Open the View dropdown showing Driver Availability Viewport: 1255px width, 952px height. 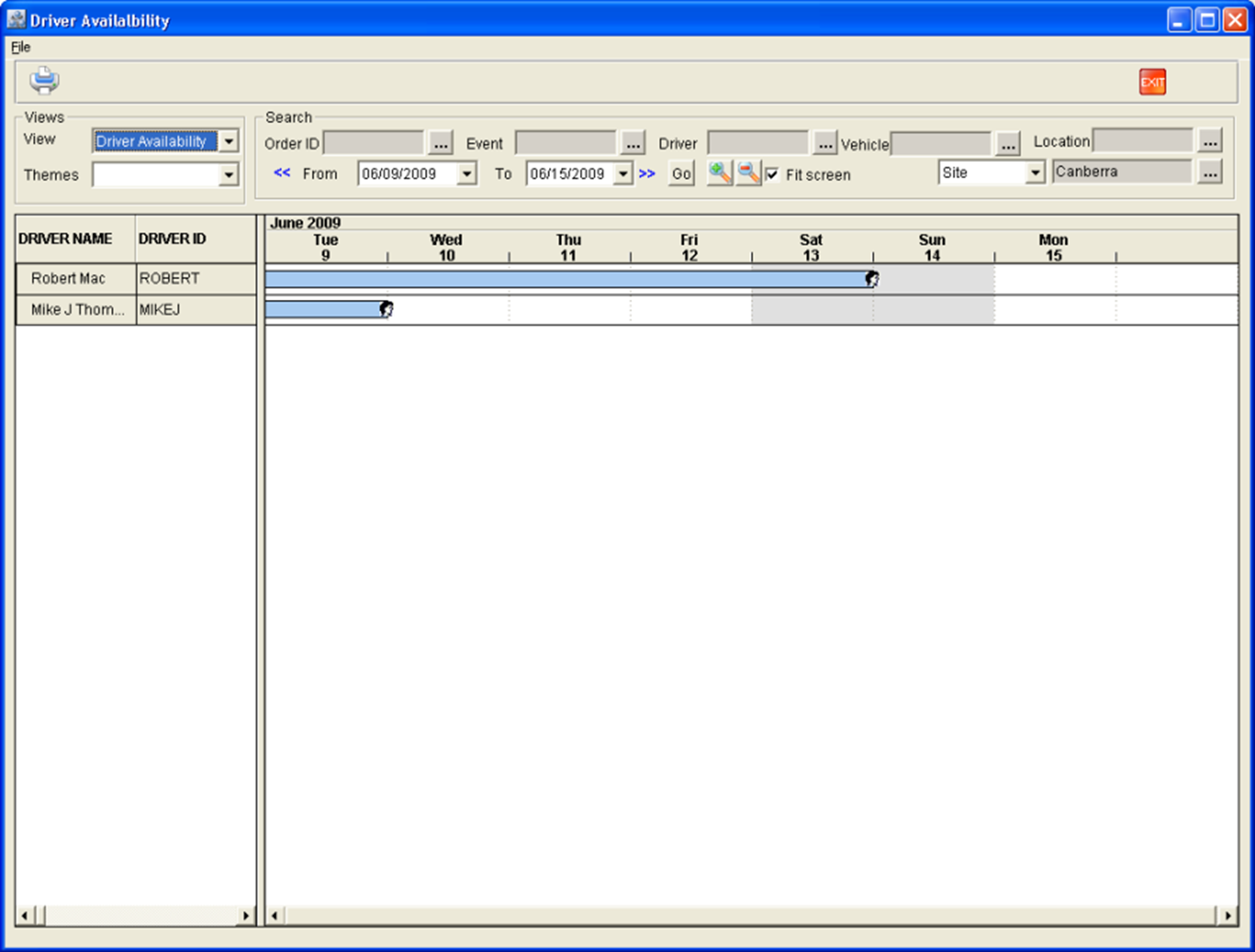(x=228, y=141)
